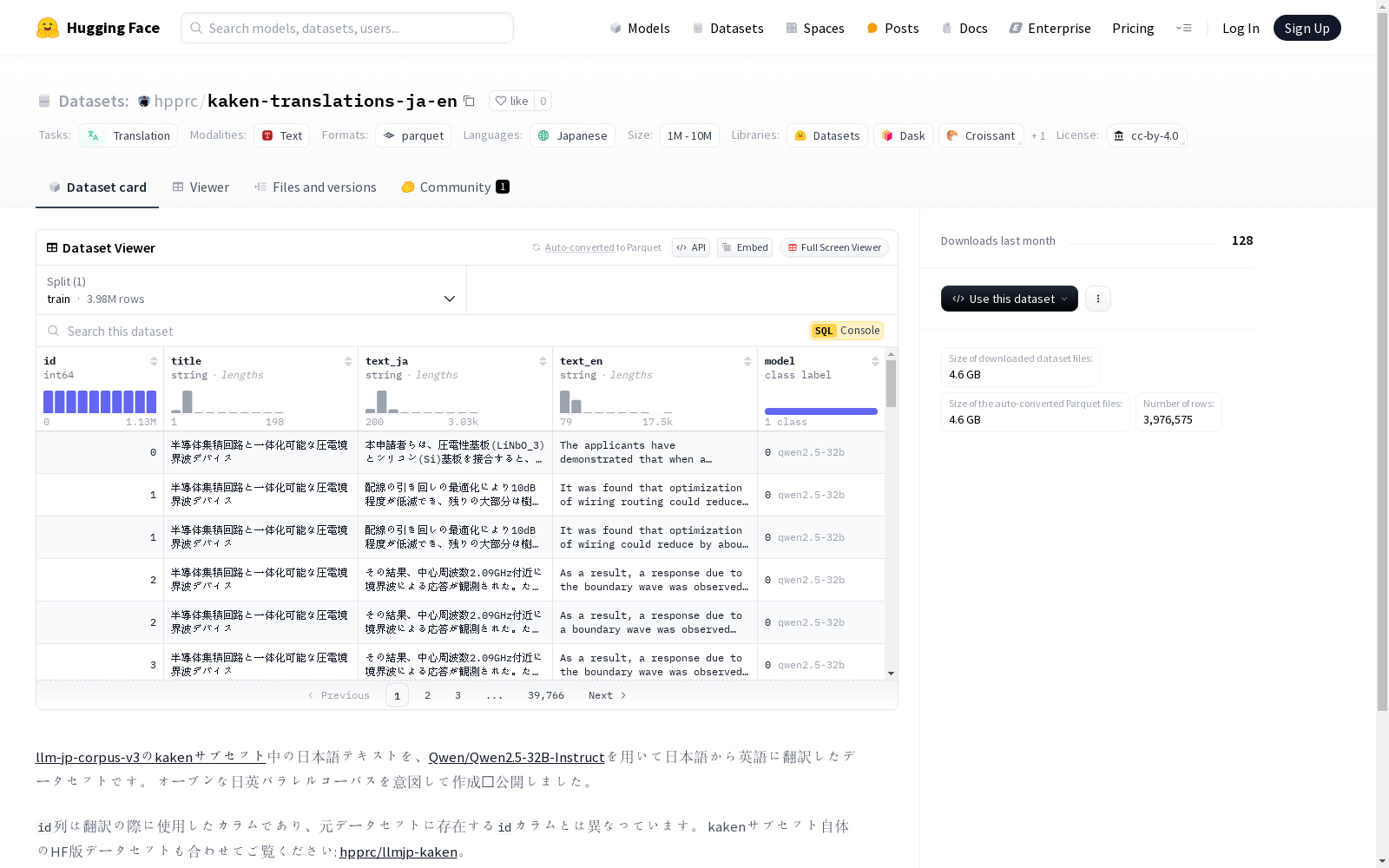Focus the search models, datasets, users field
The height and width of the screenshot is (868, 1389).
pyautogui.click(x=347, y=28)
